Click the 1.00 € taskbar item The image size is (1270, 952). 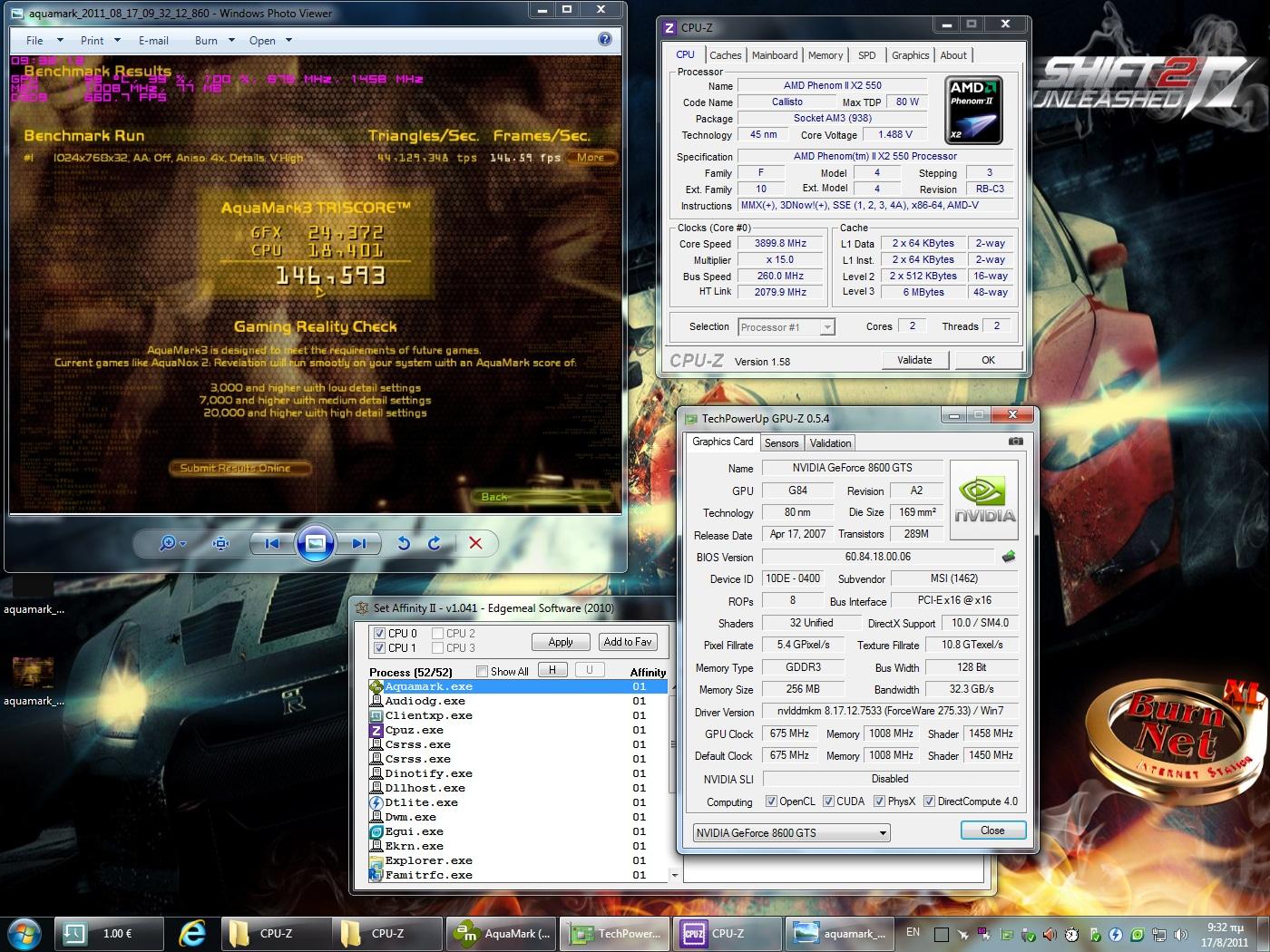click(109, 933)
